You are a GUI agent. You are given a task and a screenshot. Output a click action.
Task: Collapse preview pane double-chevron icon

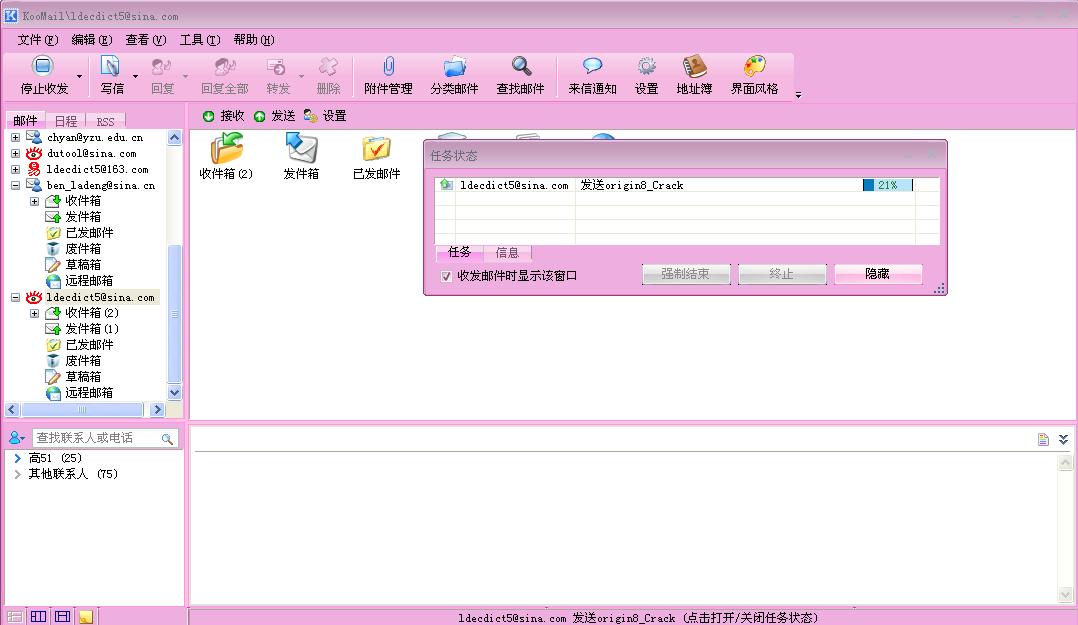click(1064, 439)
